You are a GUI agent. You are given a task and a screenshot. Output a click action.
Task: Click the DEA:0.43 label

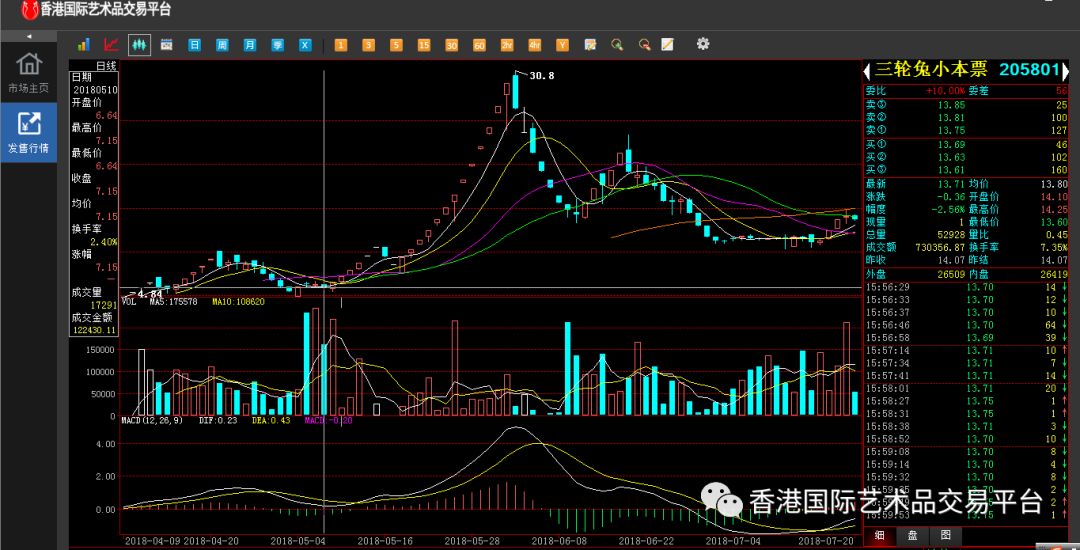271,420
